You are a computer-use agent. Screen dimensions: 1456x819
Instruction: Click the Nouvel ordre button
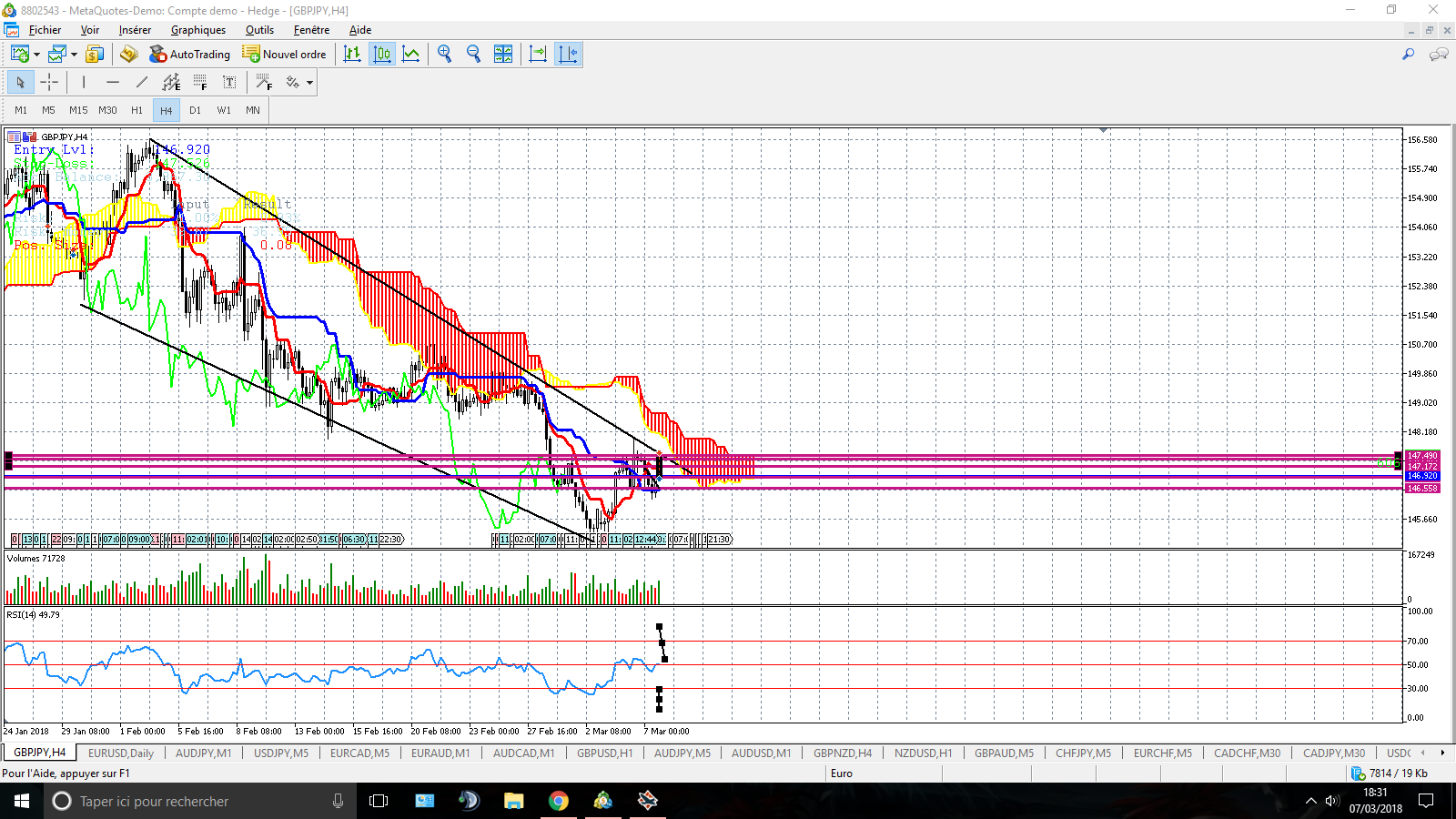tap(285, 54)
